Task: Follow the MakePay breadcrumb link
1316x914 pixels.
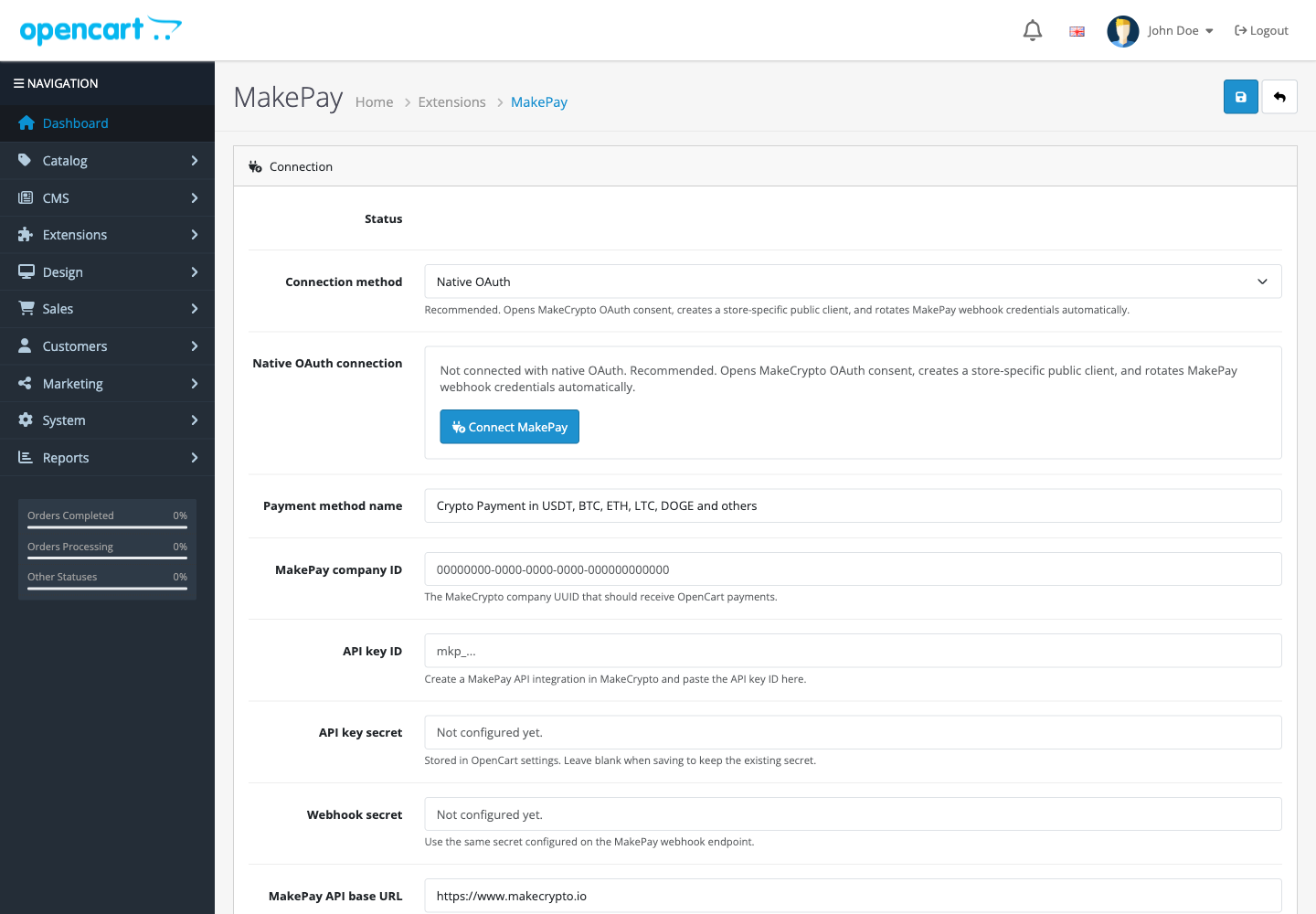Action: click(x=539, y=102)
